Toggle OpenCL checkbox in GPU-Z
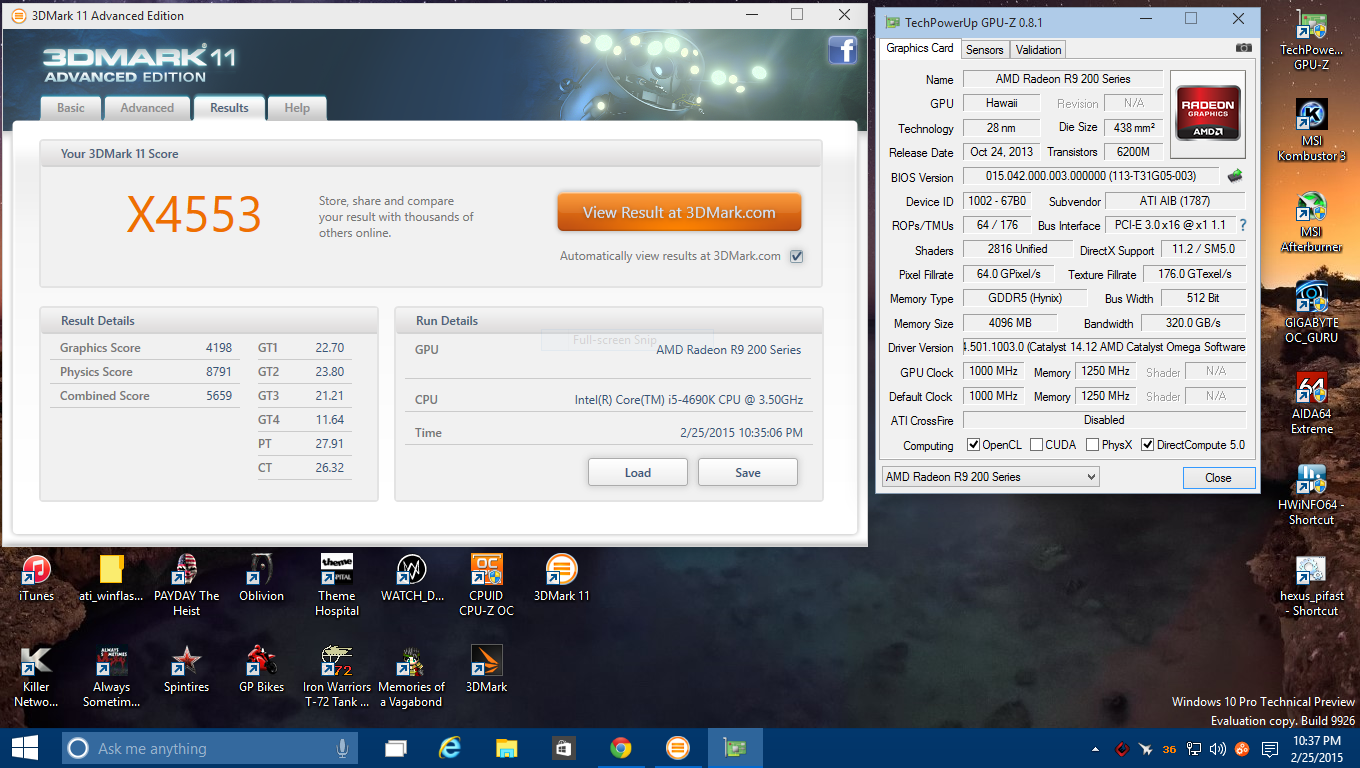Screen dimensions: 1360x768 [x=974, y=445]
